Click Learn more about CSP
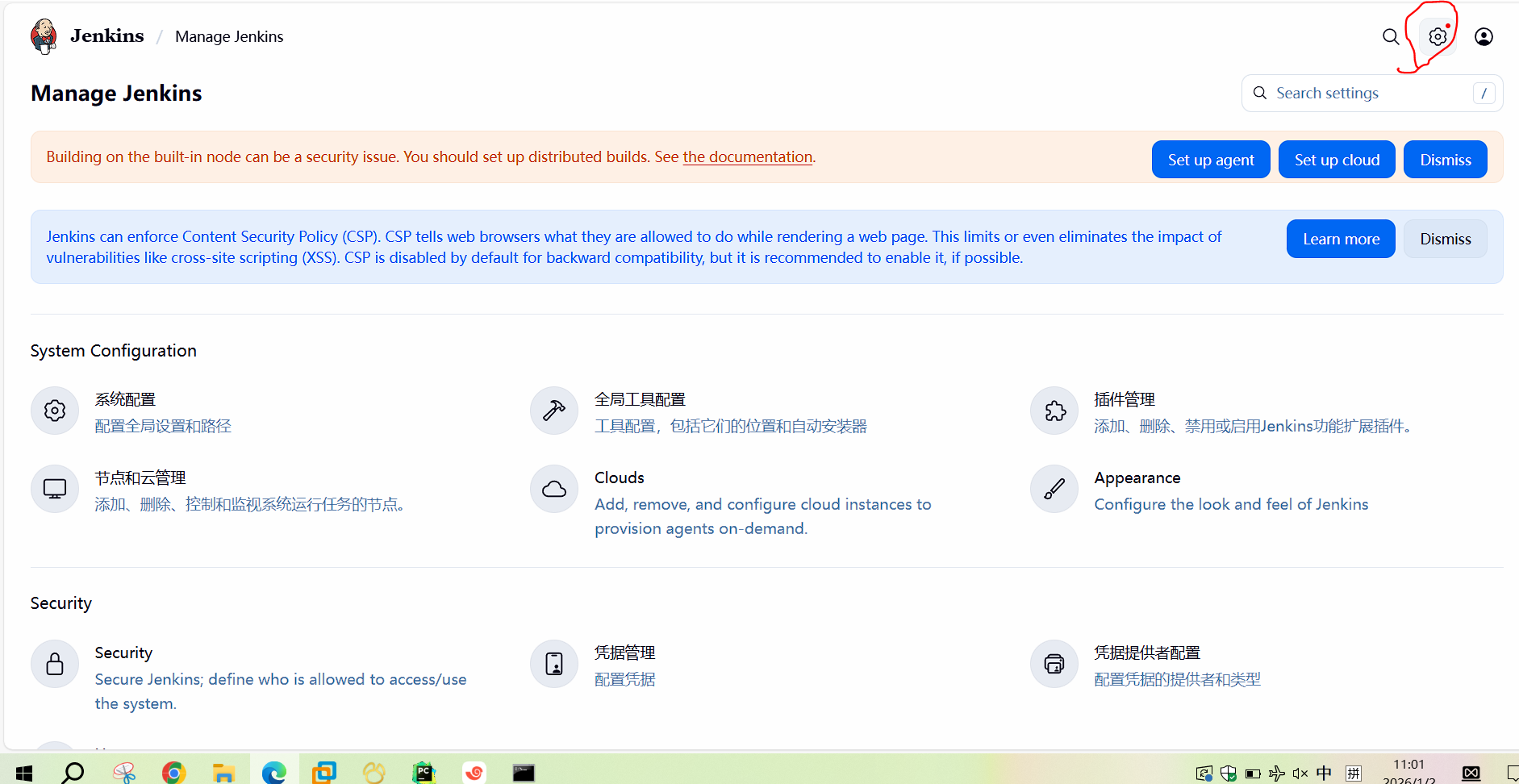 [1341, 239]
